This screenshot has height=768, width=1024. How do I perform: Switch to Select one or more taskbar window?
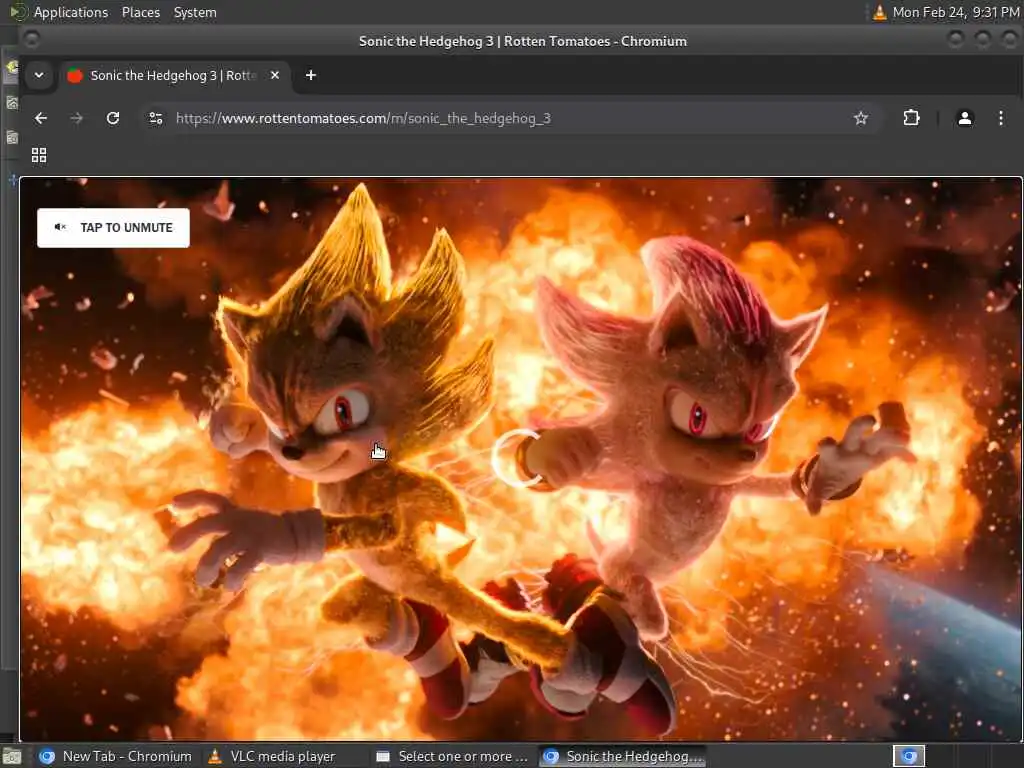(x=452, y=756)
